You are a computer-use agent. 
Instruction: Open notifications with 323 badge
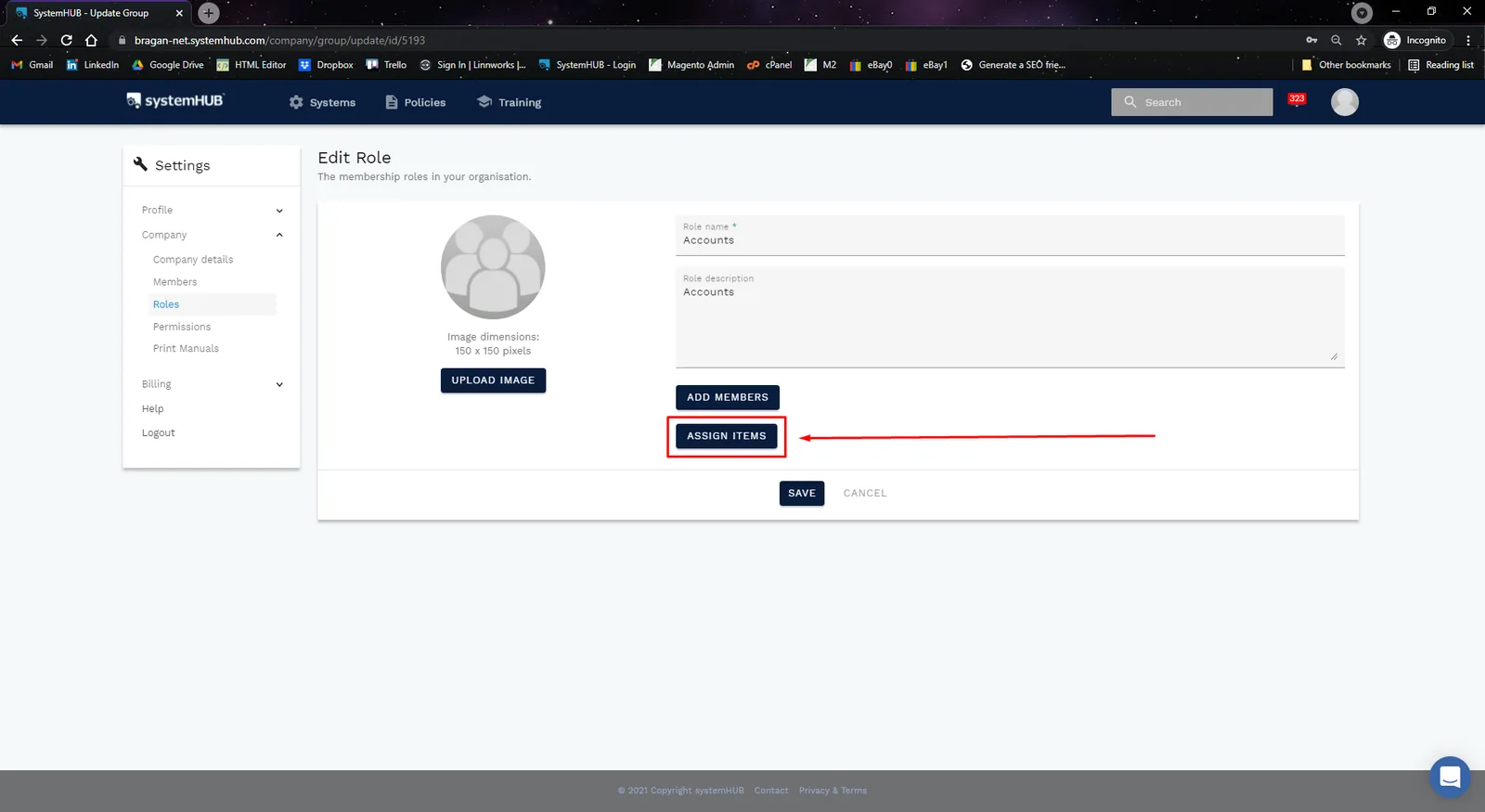[1297, 99]
